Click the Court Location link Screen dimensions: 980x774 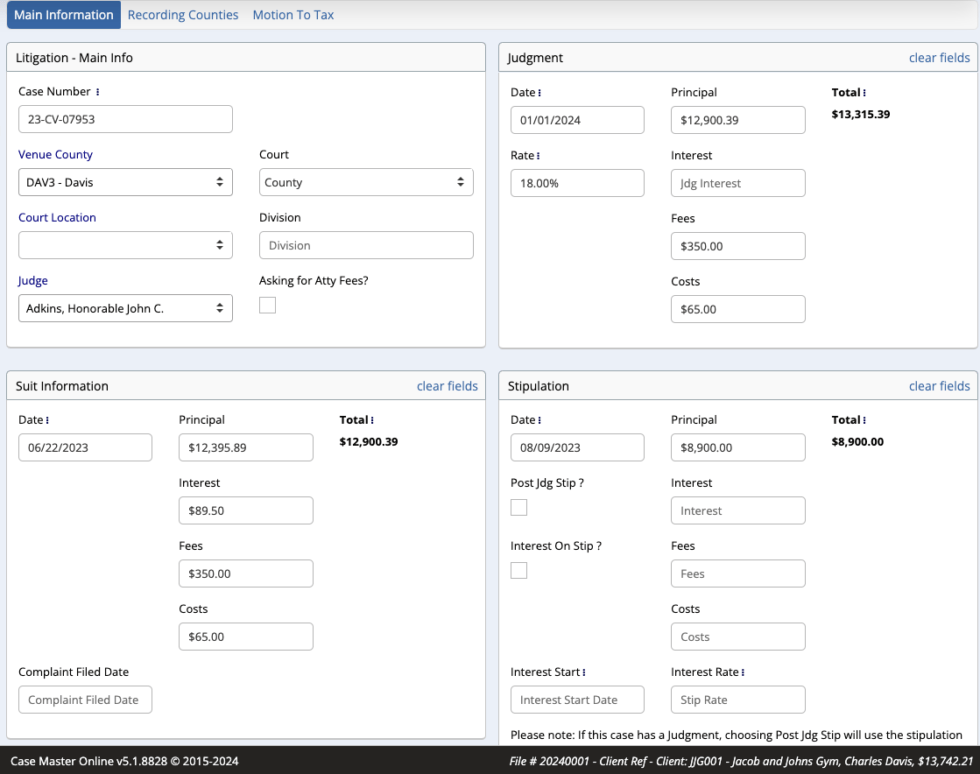click(x=57, y=217)
